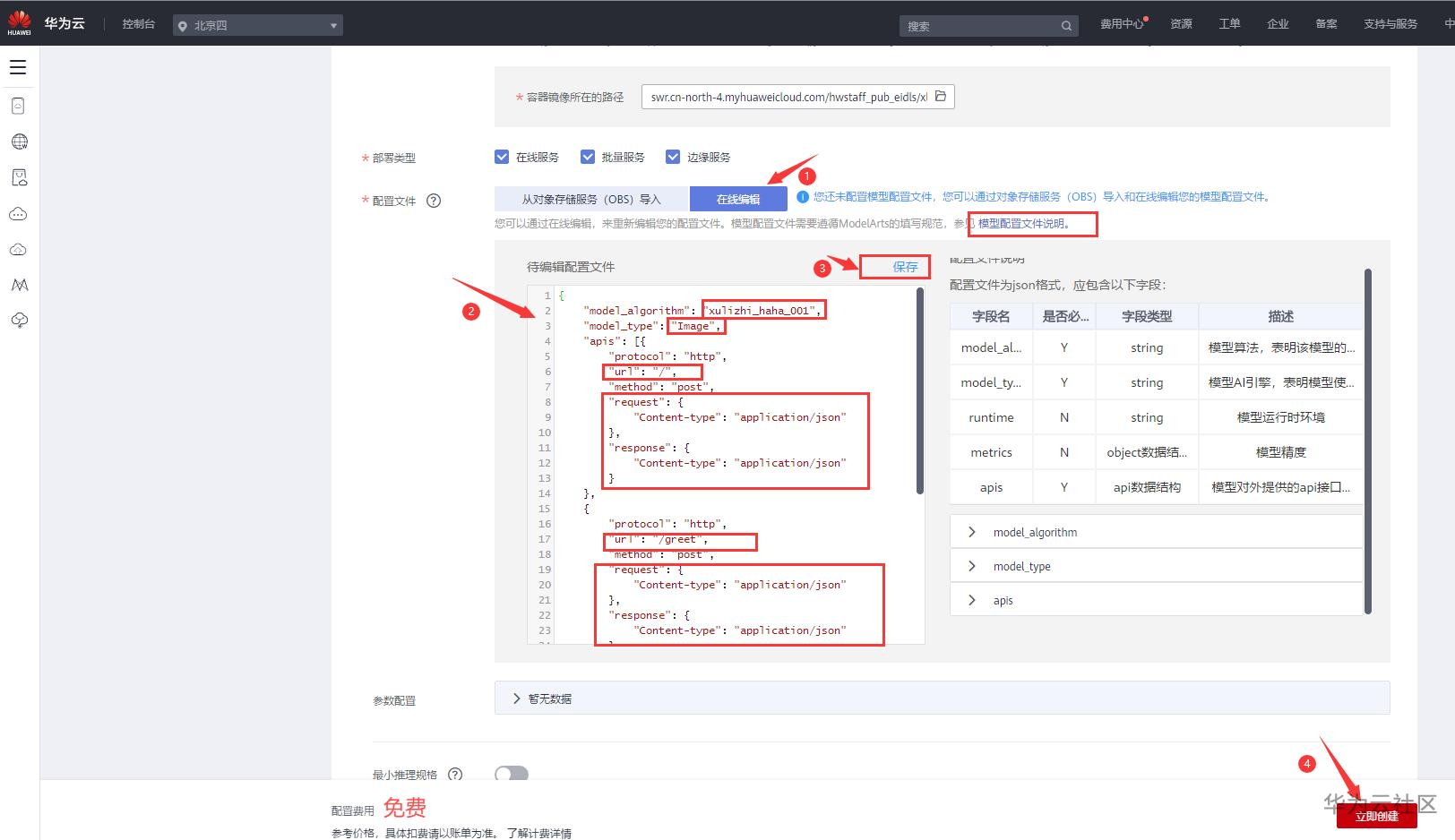Screen dimensions: 1455x840
Task: Expand the apis section
Action: [x=1156, y=600]
